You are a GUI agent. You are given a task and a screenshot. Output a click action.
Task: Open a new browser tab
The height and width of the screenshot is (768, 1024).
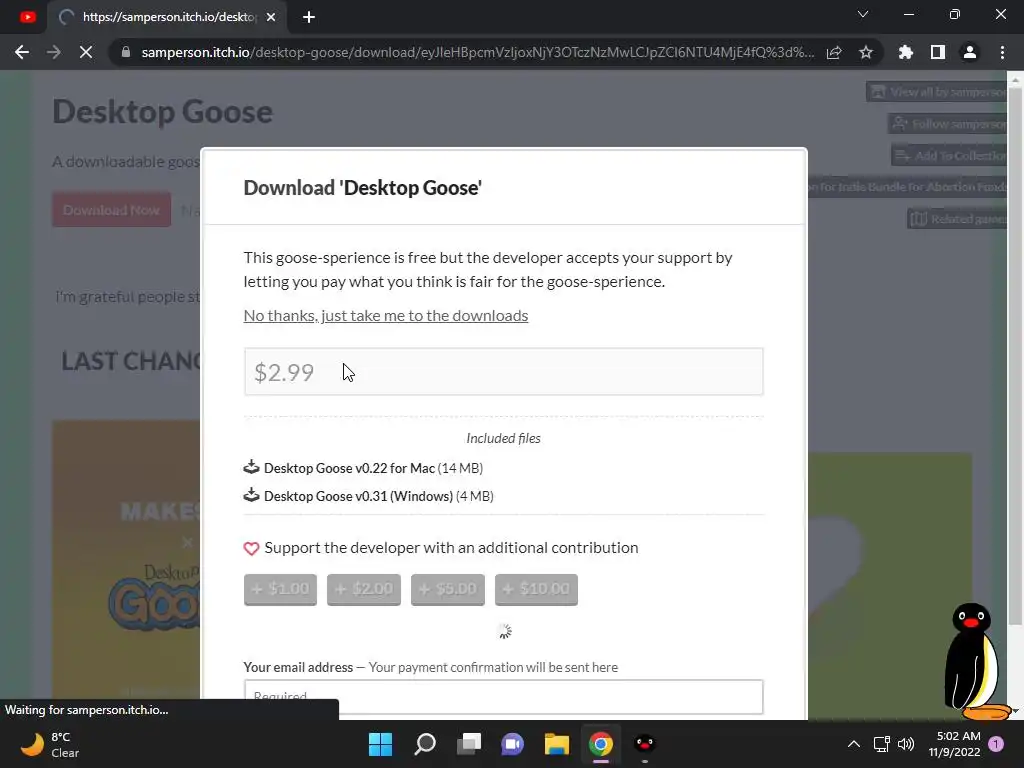coord(309,17)
